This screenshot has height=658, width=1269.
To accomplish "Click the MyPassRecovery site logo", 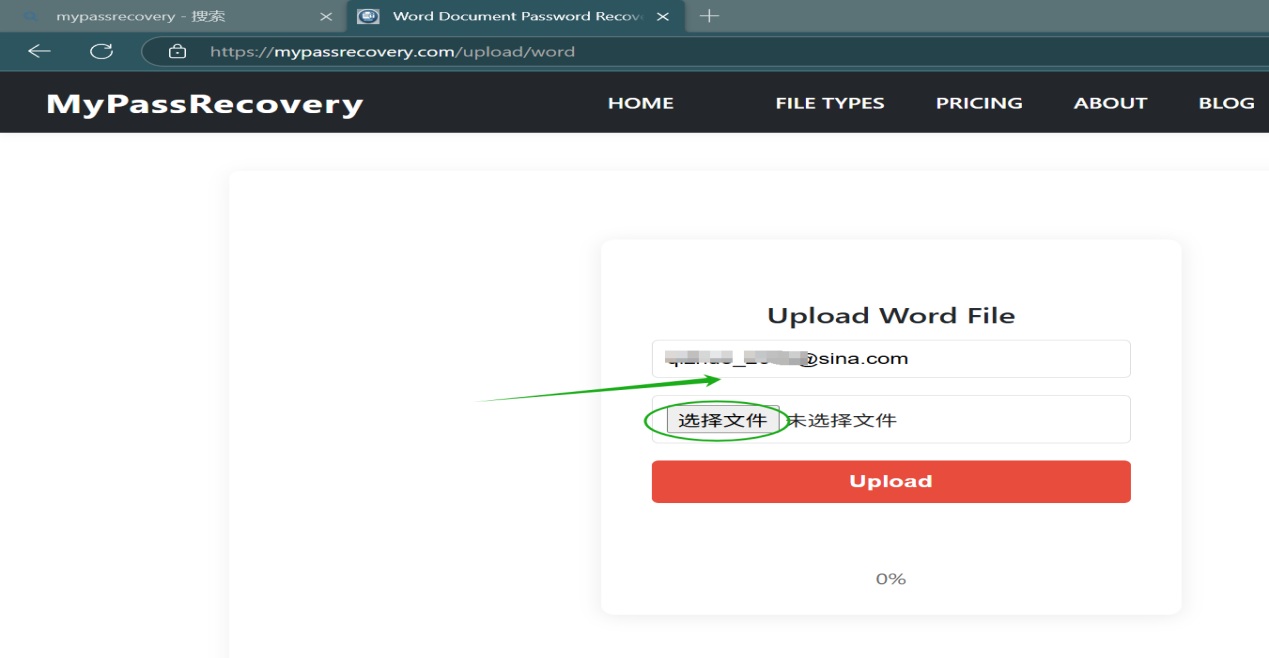I will tap(204, 104).
